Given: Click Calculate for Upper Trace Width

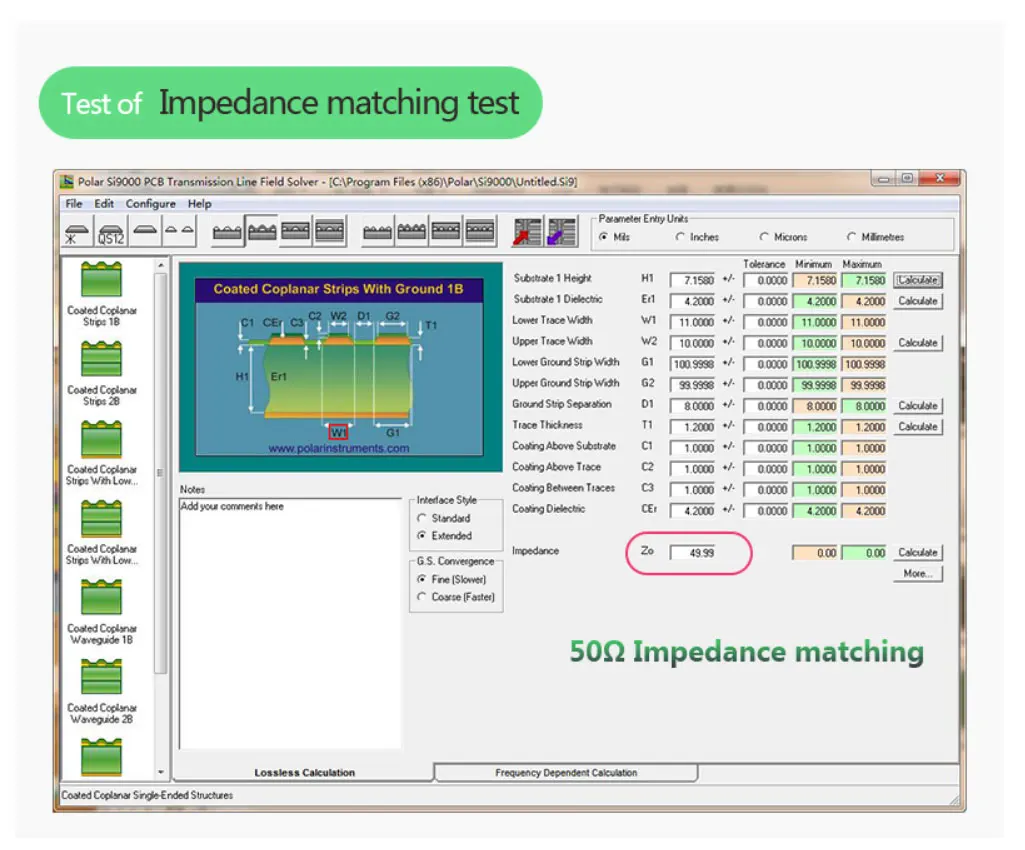Looking at the screenshot, I should tap(918, 343).
